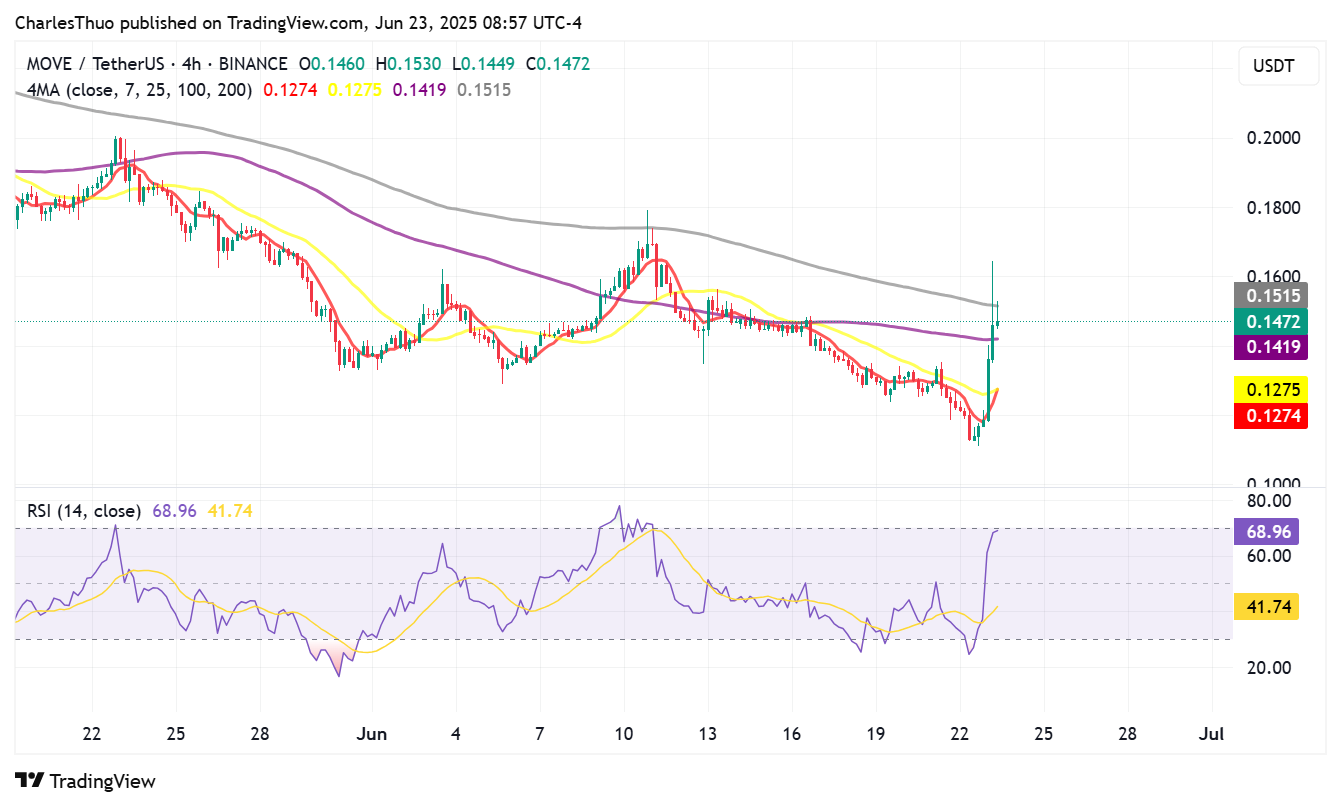
Task: Click the 0.1800 level on price scale
Action: tap(1273, 208)
